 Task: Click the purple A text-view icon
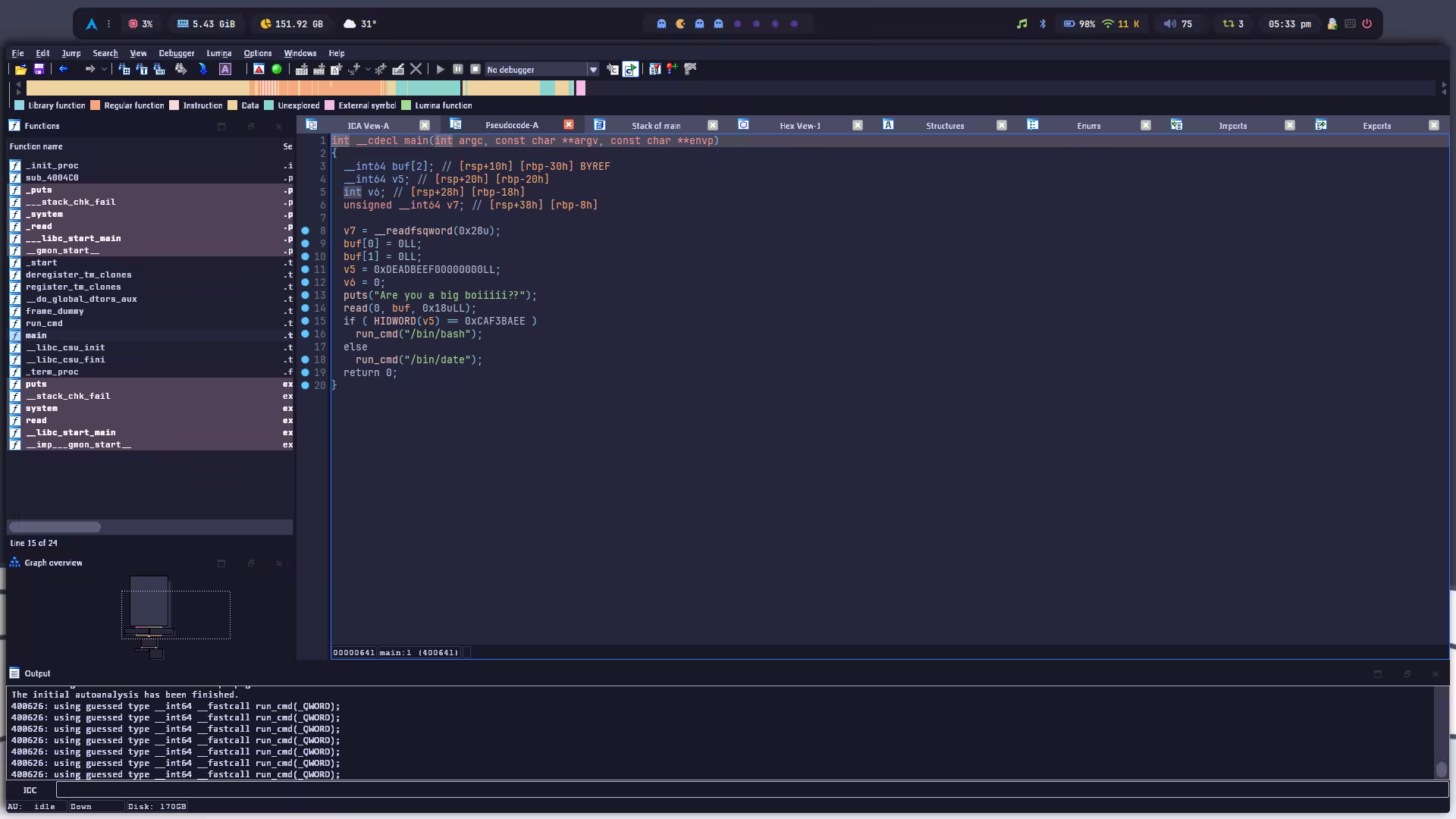pos(225,69)
